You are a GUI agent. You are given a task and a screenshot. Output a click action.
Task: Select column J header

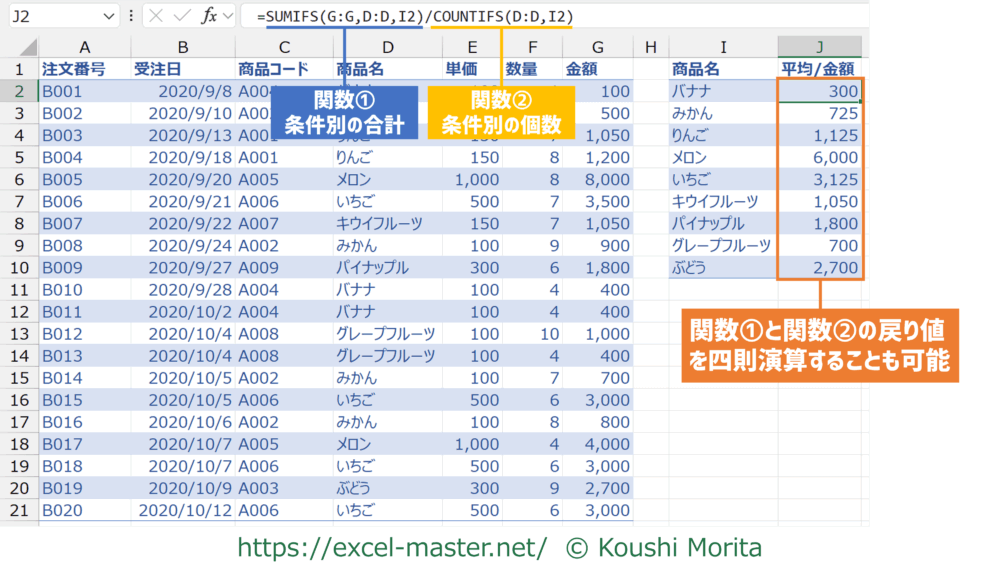pos(819,47)
